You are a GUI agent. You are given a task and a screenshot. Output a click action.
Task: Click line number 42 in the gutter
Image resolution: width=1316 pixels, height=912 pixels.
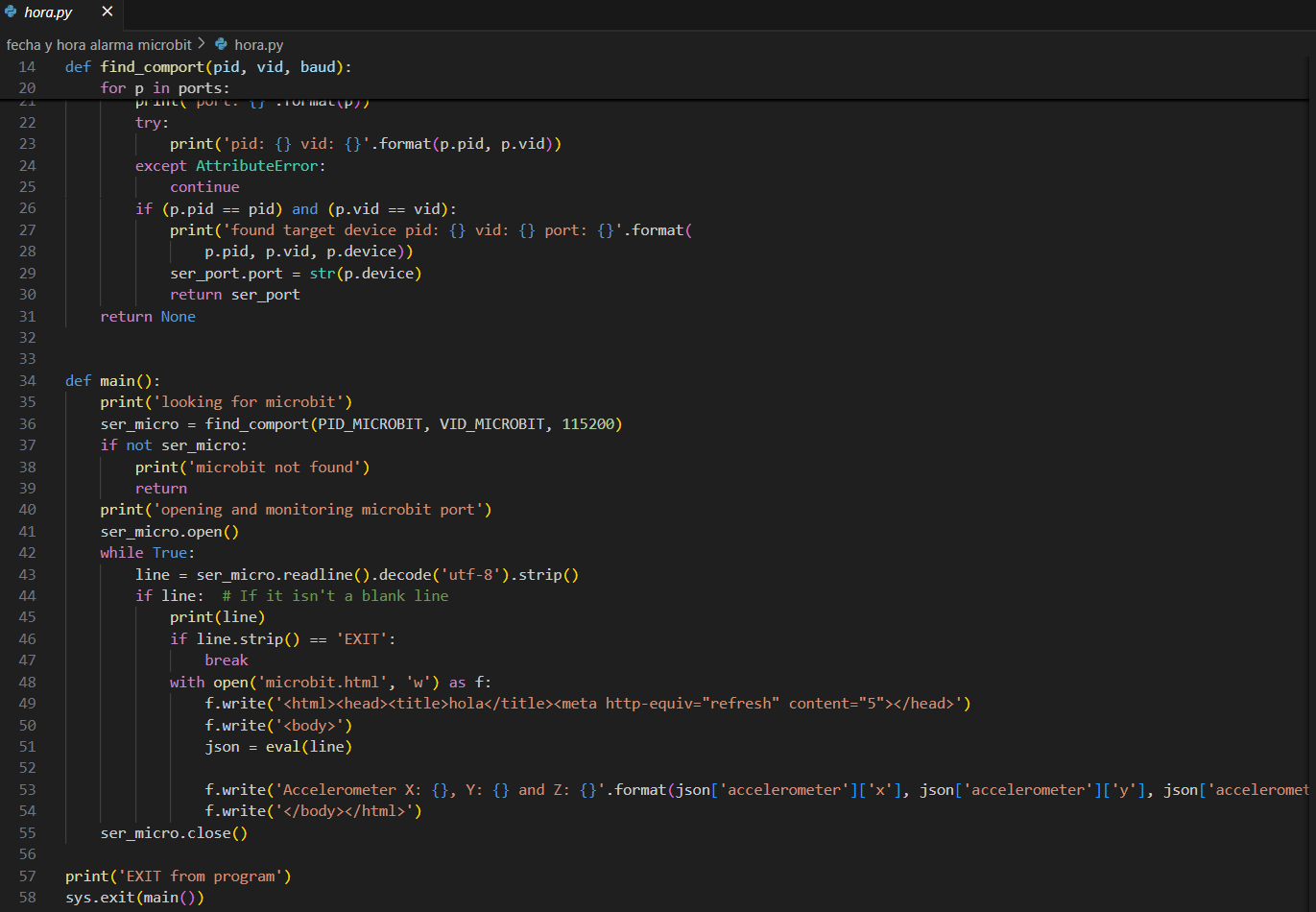[27, 553]
